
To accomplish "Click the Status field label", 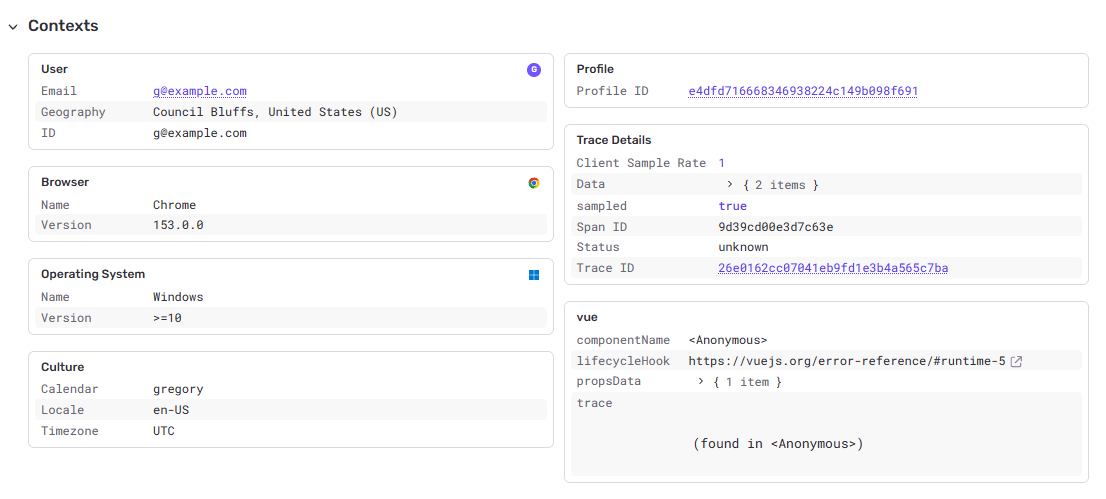I will 598,248.
